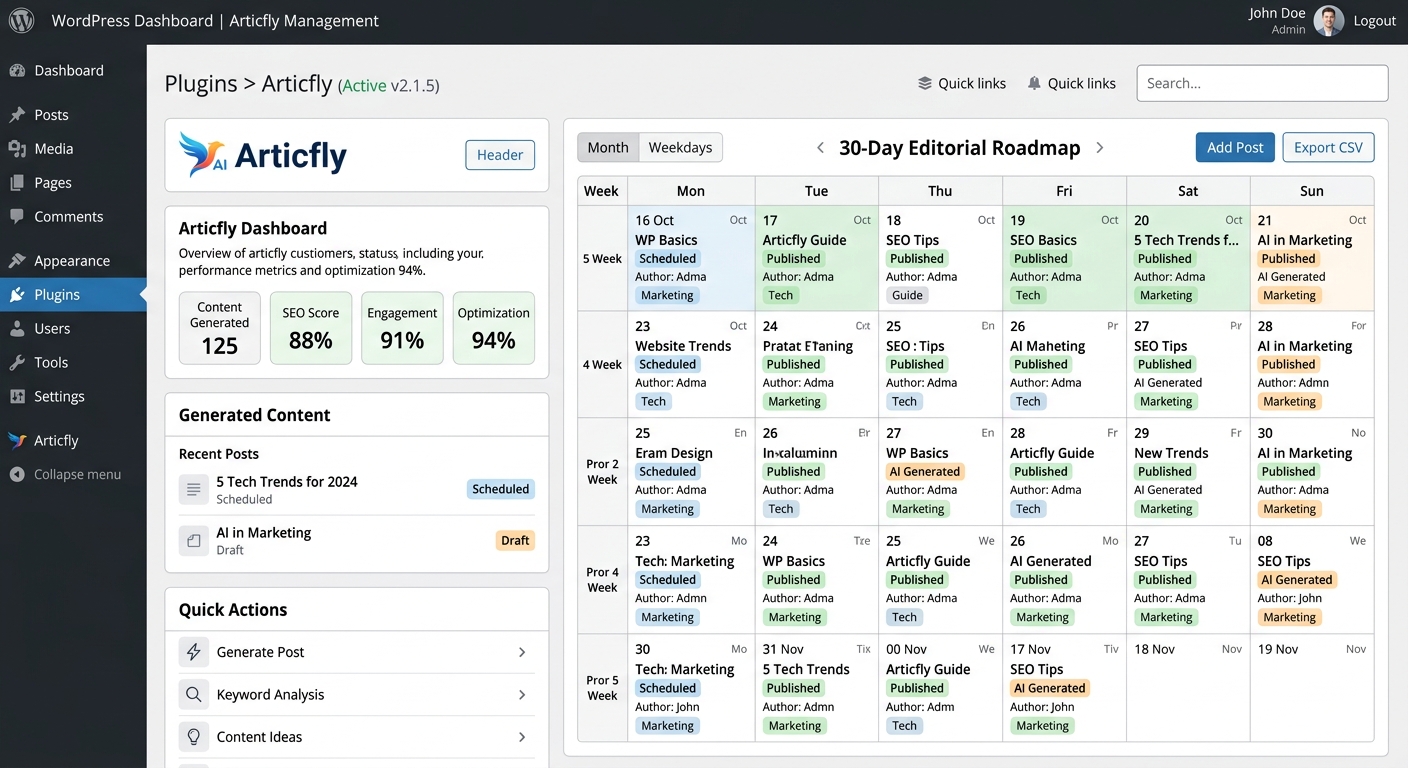The width and height of the screenshot is (1408, 768).
Task: Open the 08 SEO Tips entry by John
Action: (x=1312, y=579)
